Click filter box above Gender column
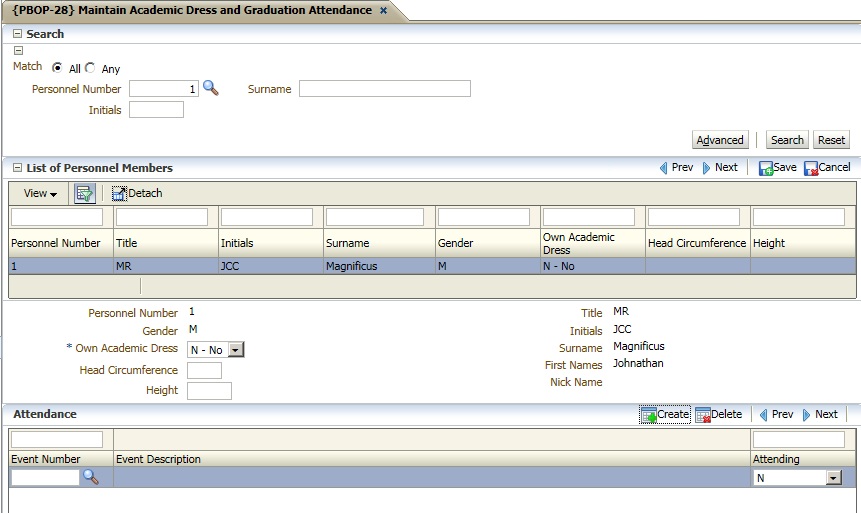The width and height of the screenshot is (861, 513). coord(483,217)
